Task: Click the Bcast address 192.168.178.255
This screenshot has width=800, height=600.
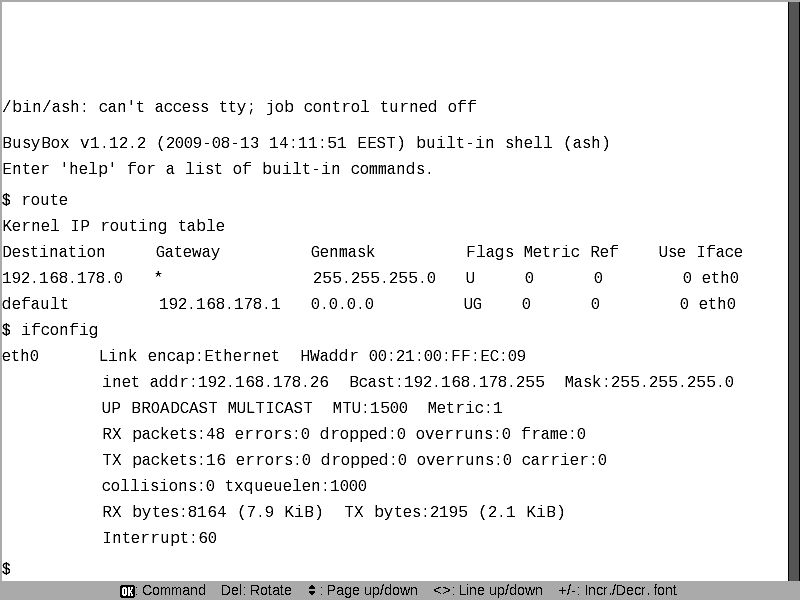Action: 474,382
